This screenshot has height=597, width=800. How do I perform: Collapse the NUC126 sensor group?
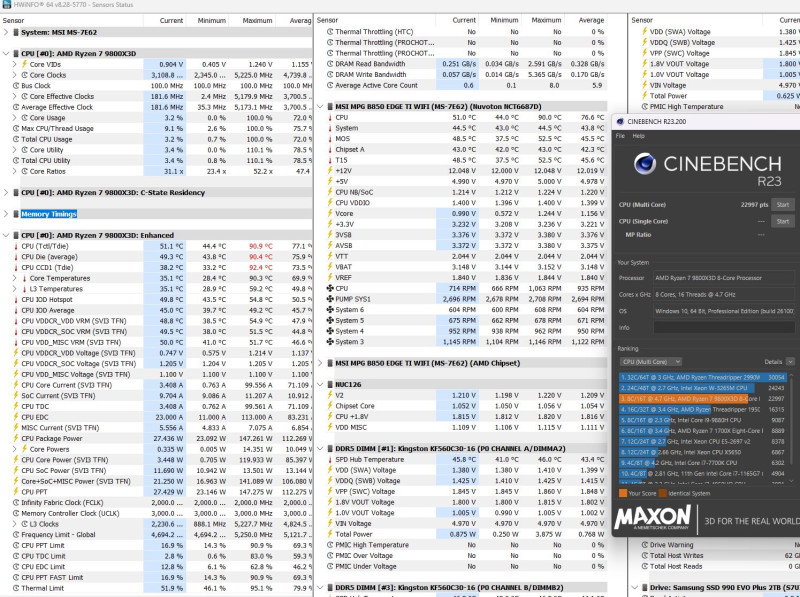point(320,384)
